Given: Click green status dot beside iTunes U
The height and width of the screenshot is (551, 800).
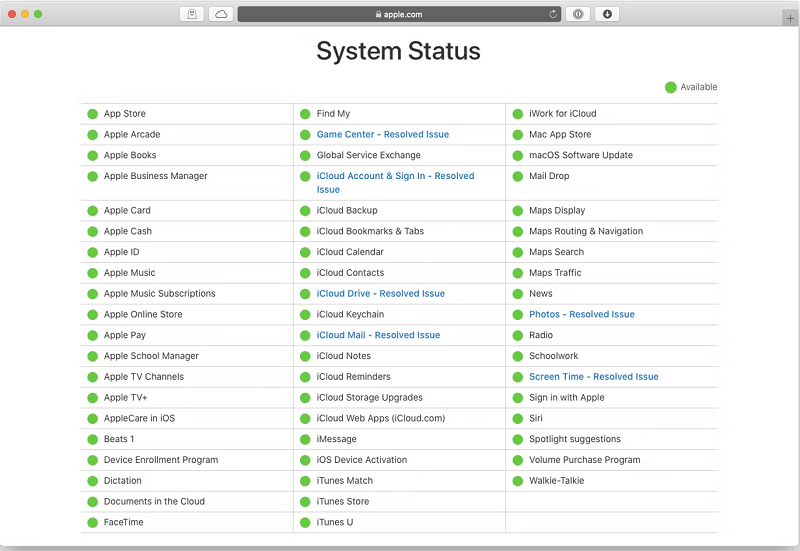Looking at the screenshot, I should click(305, 522).
